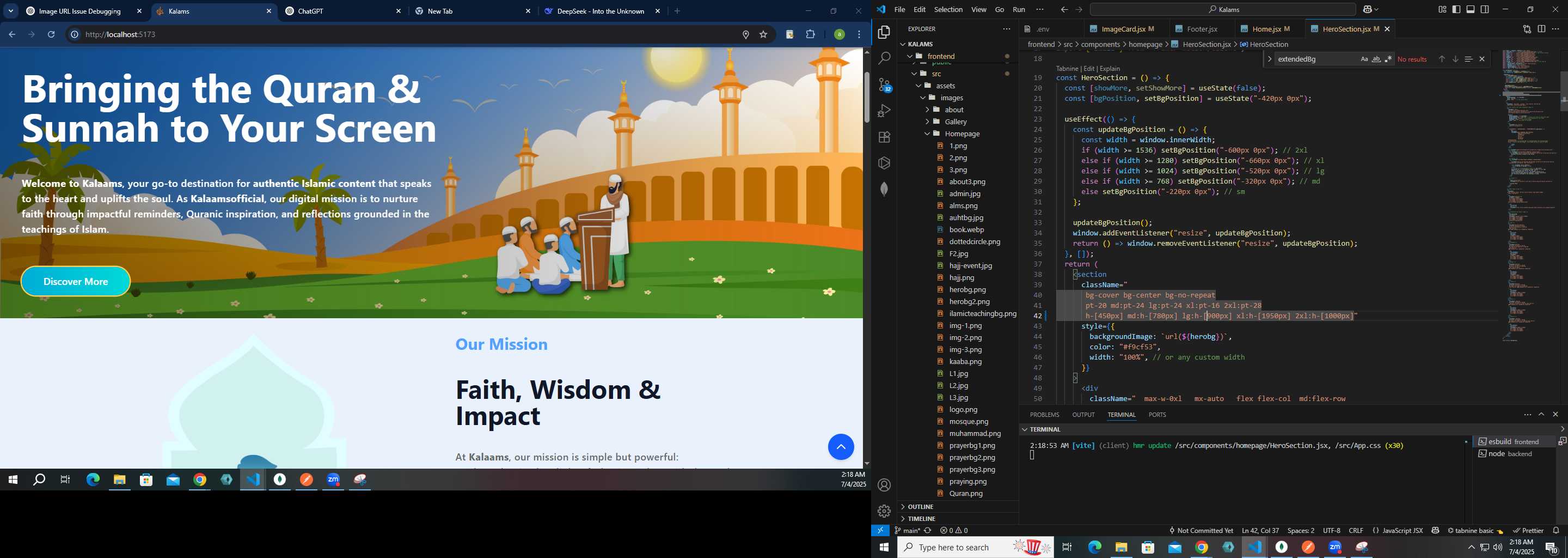Click the Prettier status bar item

(x=1528, y=531)
